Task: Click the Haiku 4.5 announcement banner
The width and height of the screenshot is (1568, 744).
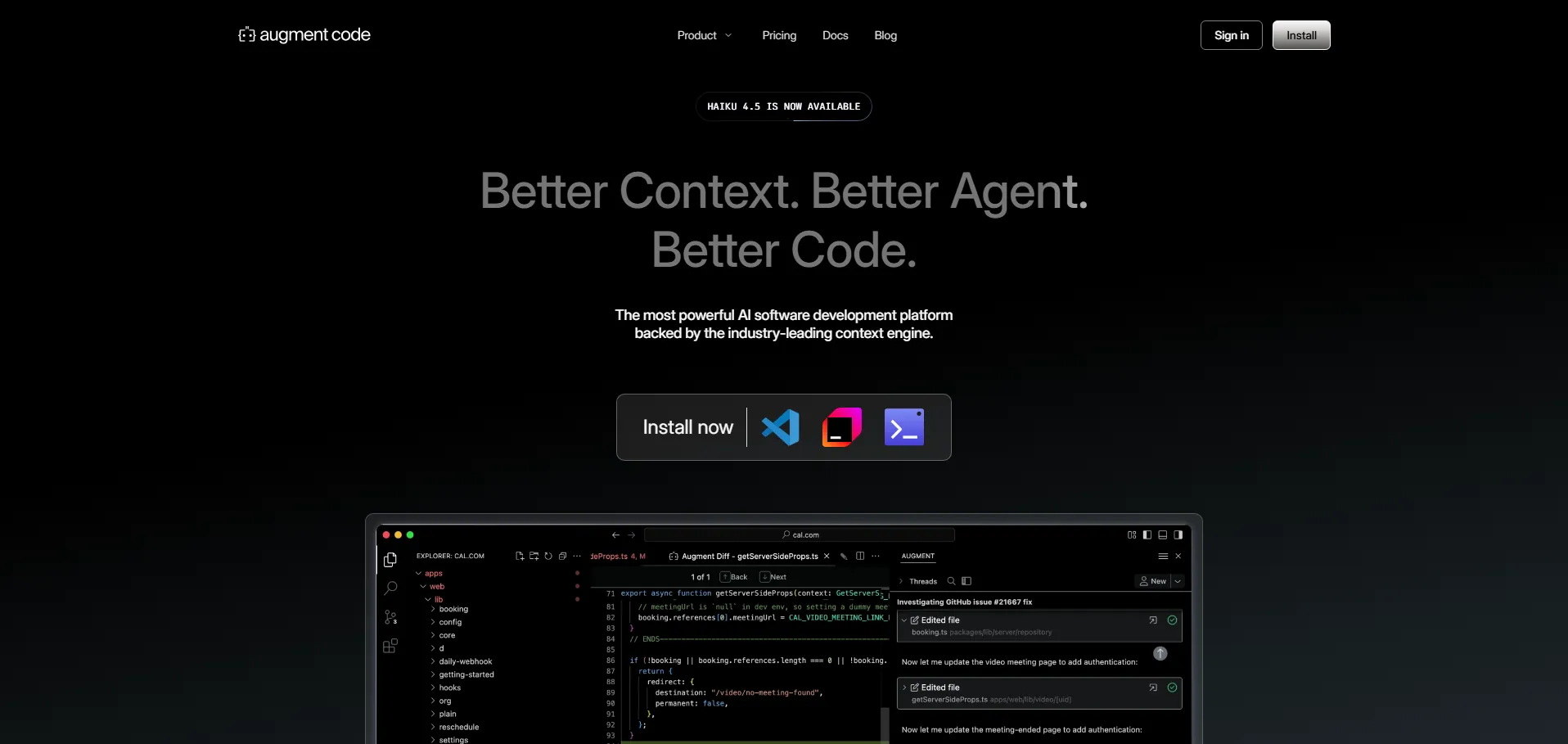Action: tap(783, 106)
